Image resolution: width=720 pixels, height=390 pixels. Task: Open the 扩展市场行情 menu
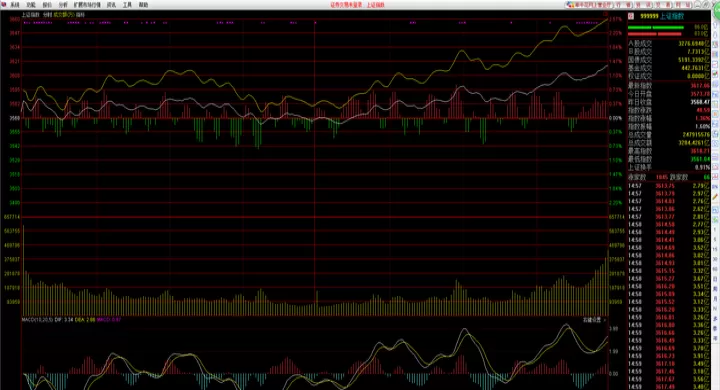coord(87,5)
